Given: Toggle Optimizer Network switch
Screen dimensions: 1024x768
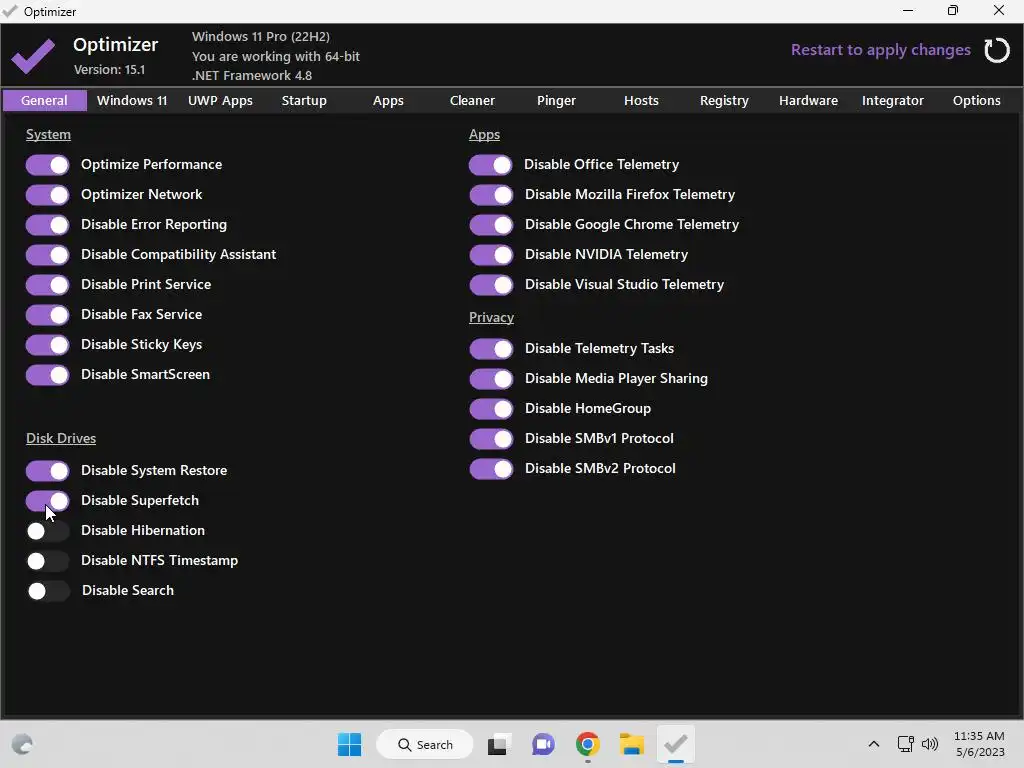Looking at the screenshot, I should tap(48, 195).
